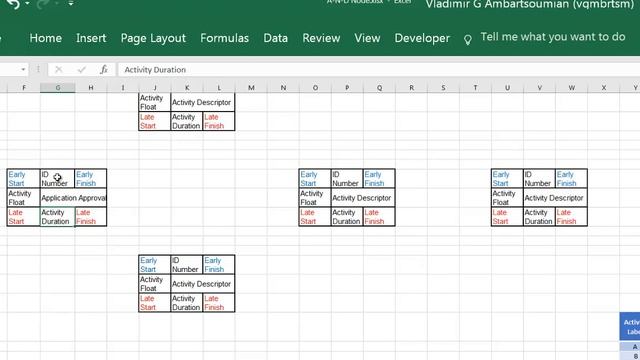Open the View ribbon tab
Image resolution: width=640 pixels, height=360 pixels.
point(367,38)
